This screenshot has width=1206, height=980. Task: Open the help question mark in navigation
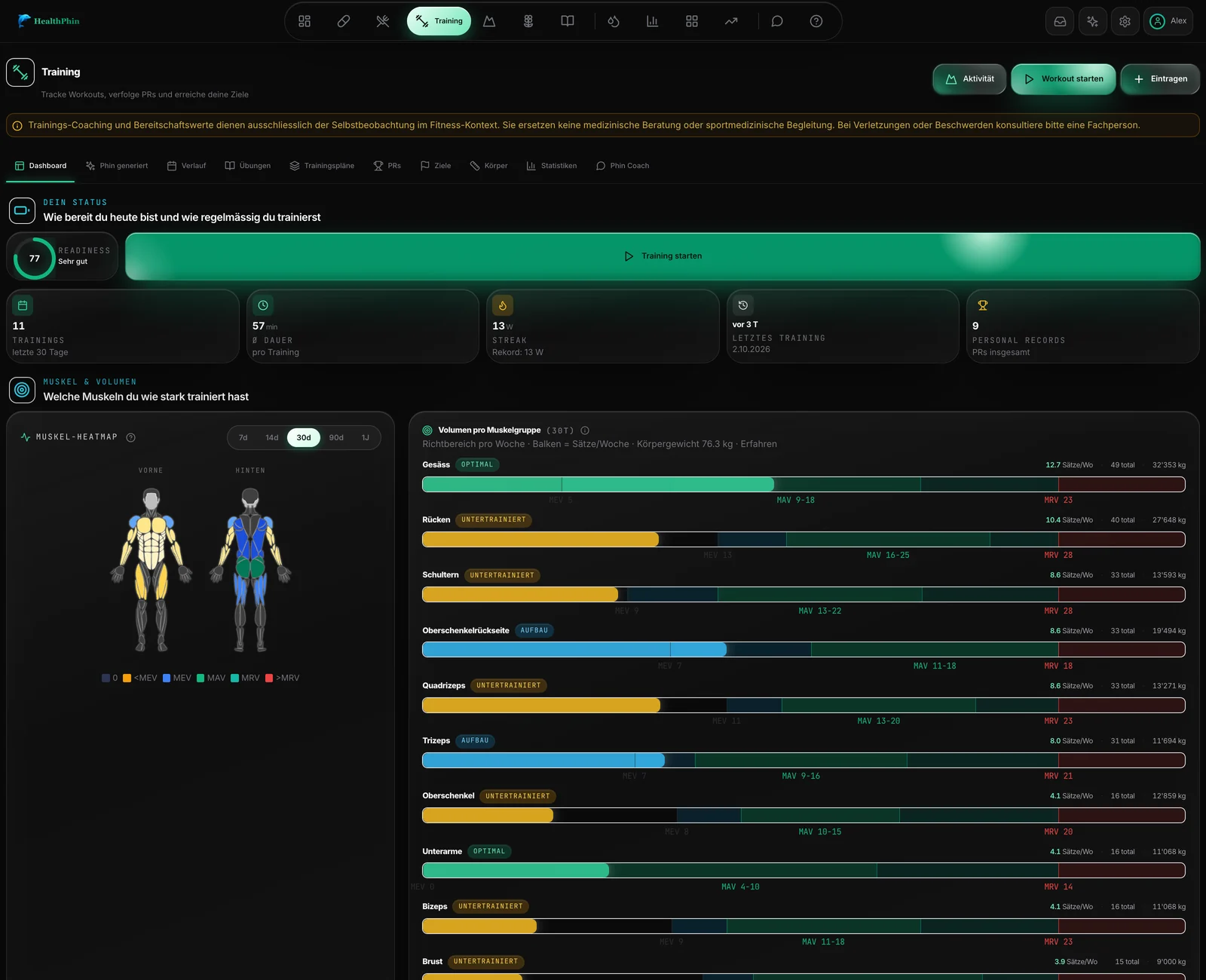point(816,21)
